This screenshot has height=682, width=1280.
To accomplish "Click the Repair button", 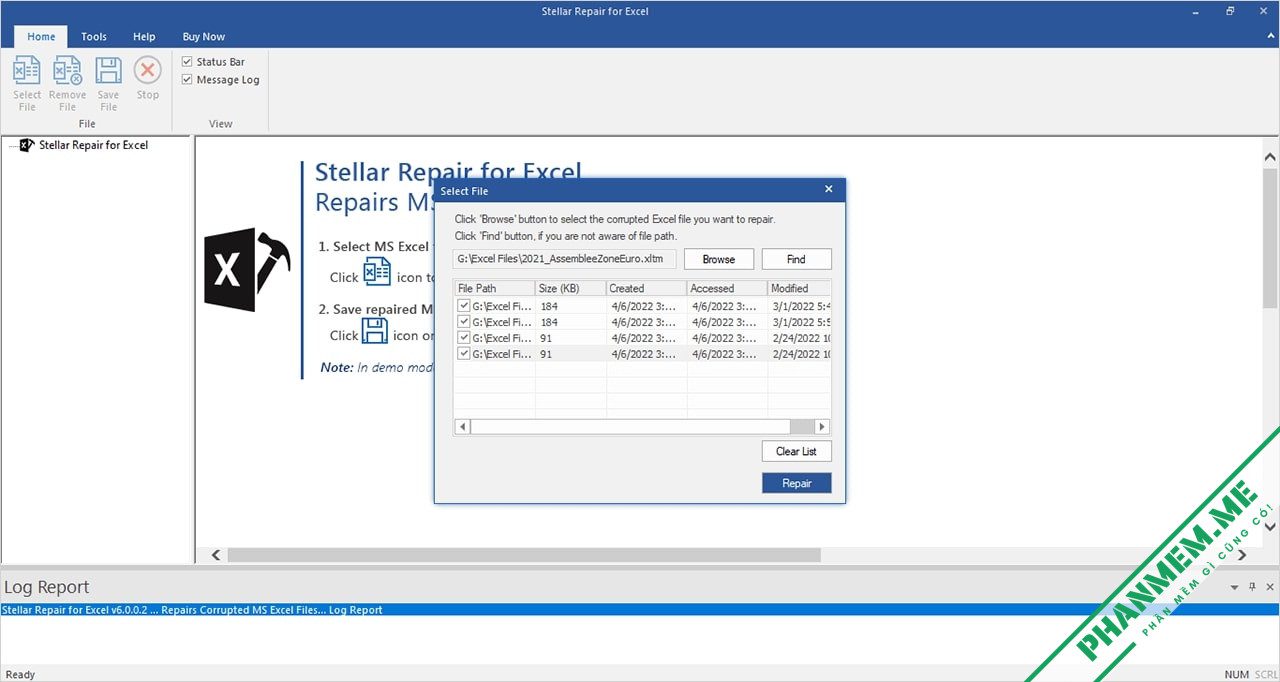I will point(796,483).
